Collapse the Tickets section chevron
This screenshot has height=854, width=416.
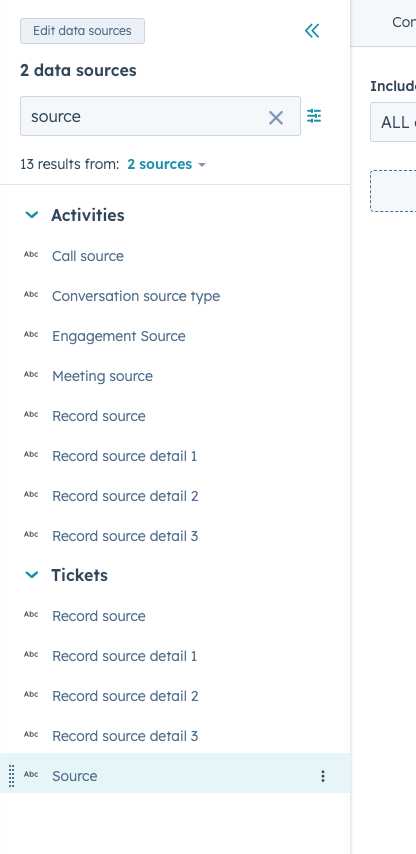point(32,575)
